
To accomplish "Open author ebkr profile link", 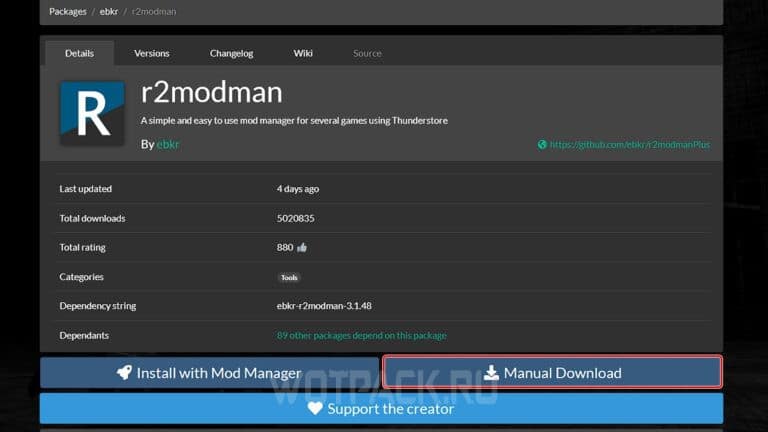I will click(x=167, y=144).
